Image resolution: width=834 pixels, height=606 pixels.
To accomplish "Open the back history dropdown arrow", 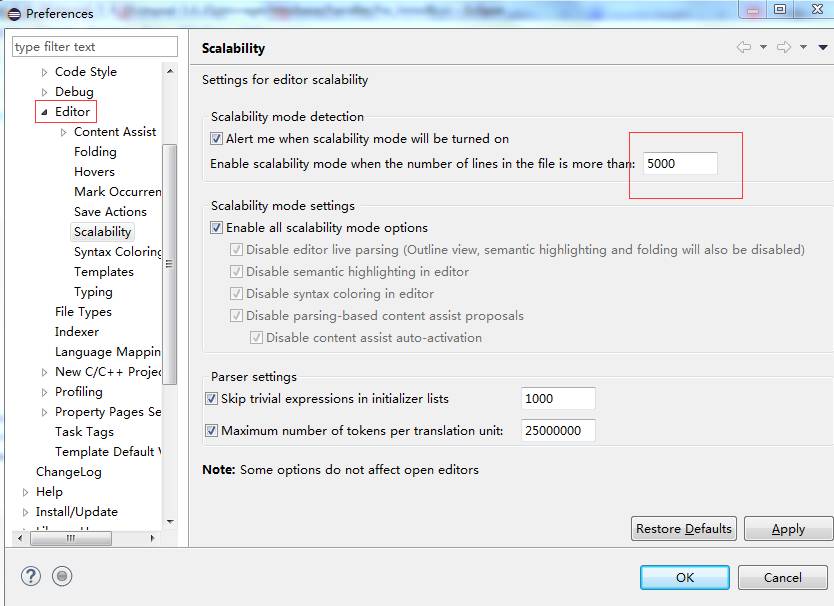I will [x=763, y=47].
